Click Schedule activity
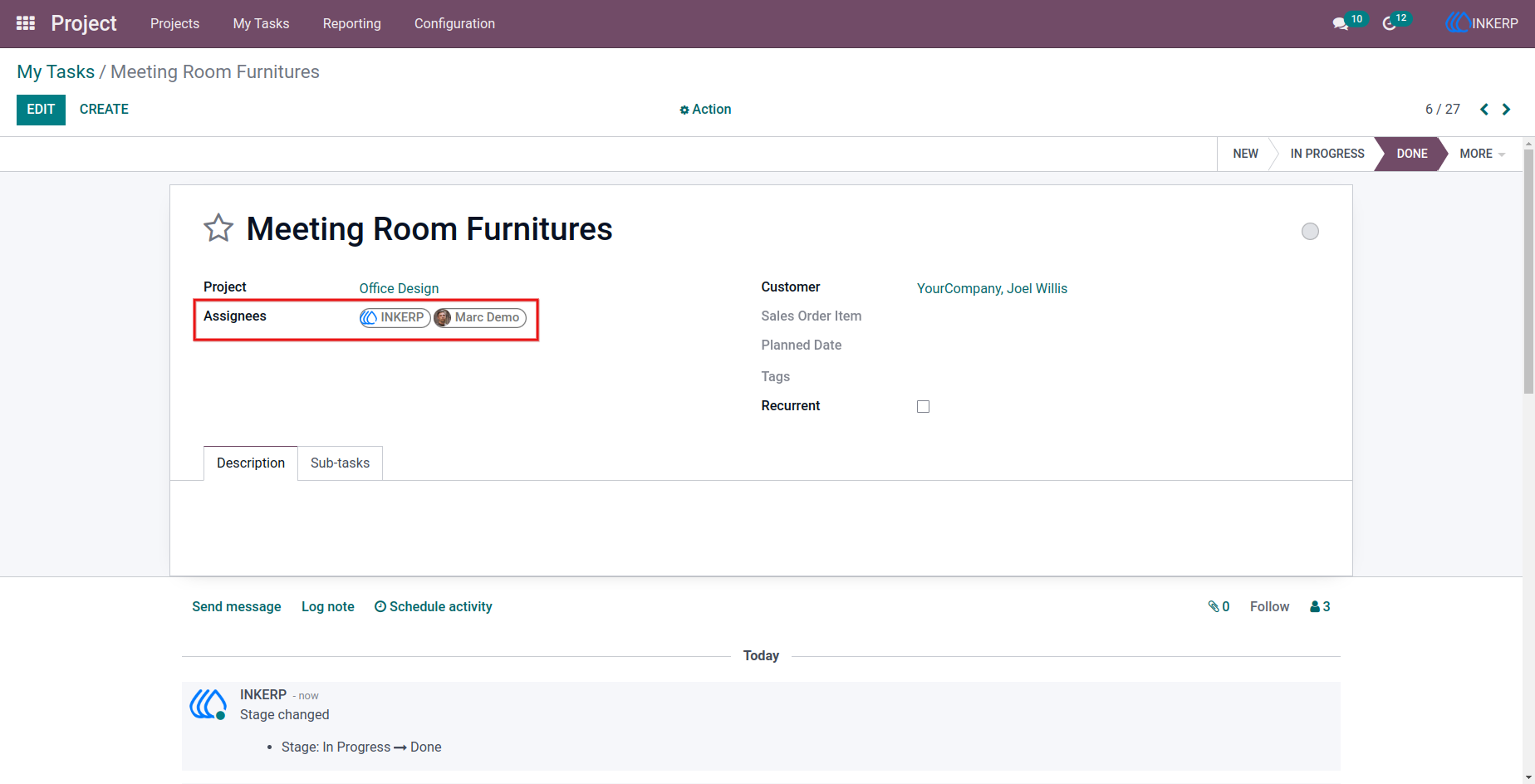Viewport: 1535px width, 784px height. pyautogui.click(x=433, y=606)
